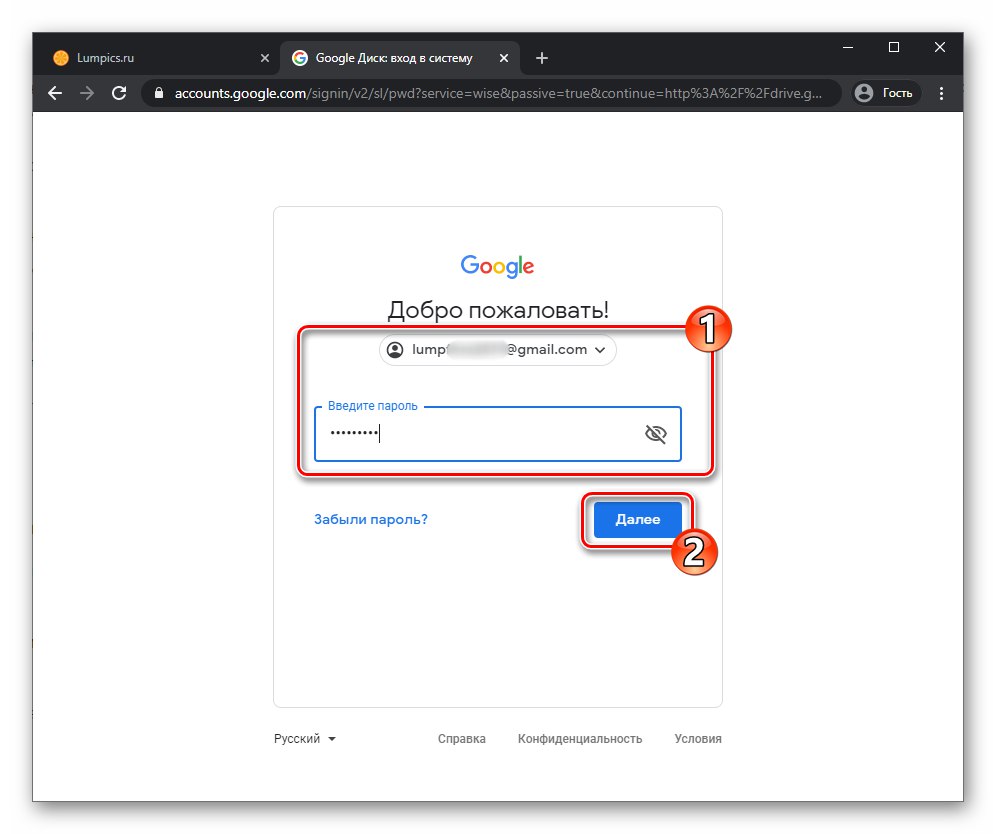Click the site security lock icon

[x=158, y=93]
